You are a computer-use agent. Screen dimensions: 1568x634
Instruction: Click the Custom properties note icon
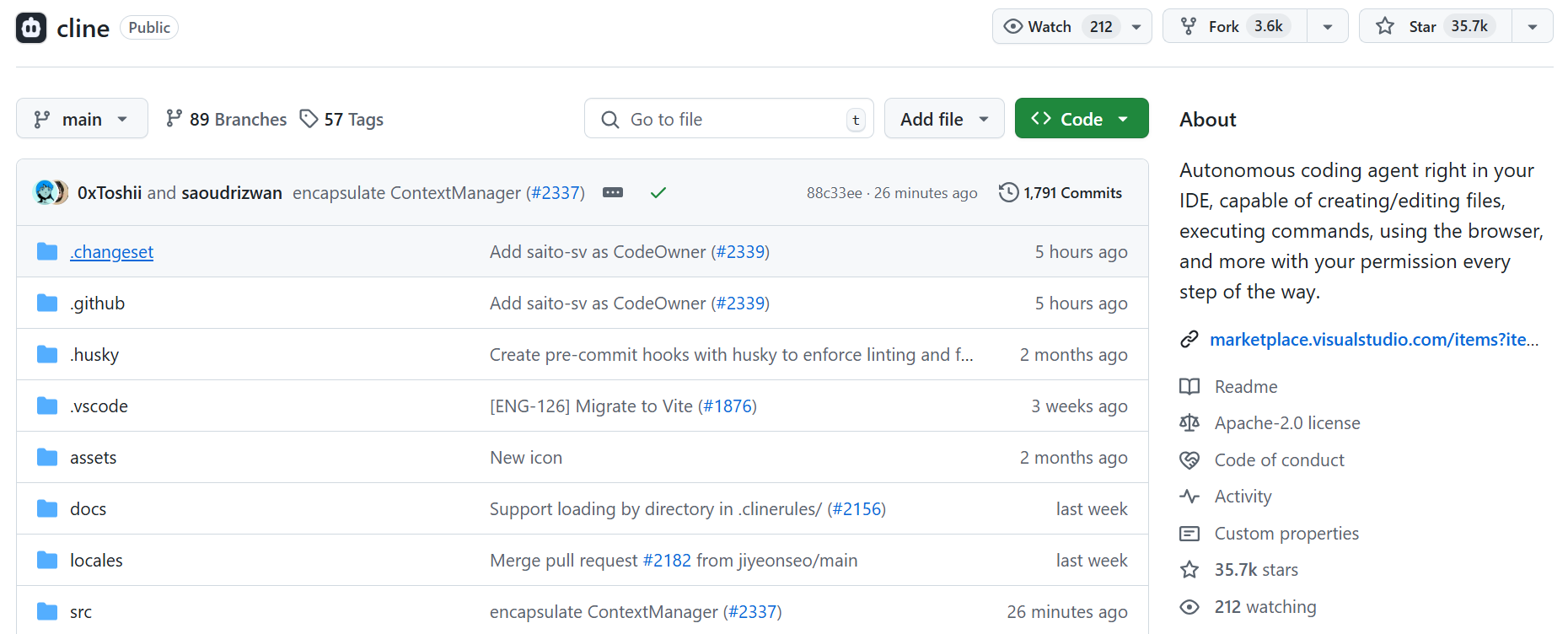(x=1189, y=534)
